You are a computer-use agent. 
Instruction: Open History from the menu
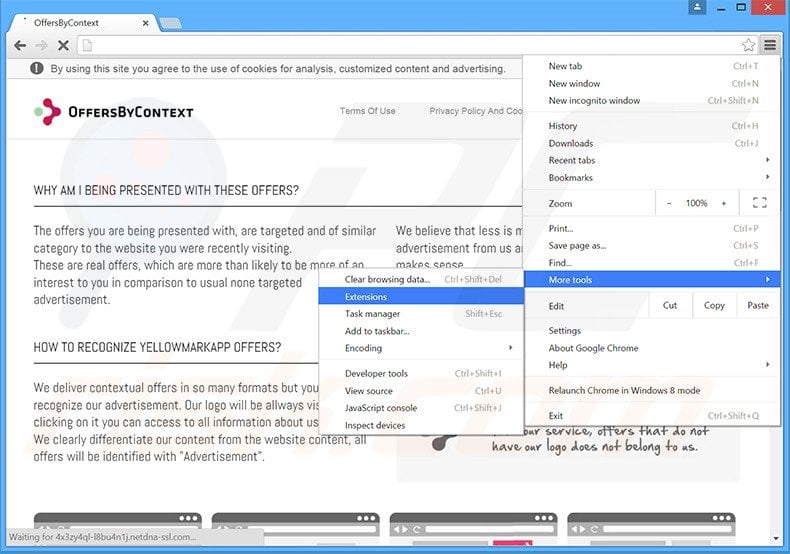(x=652, y=126)
